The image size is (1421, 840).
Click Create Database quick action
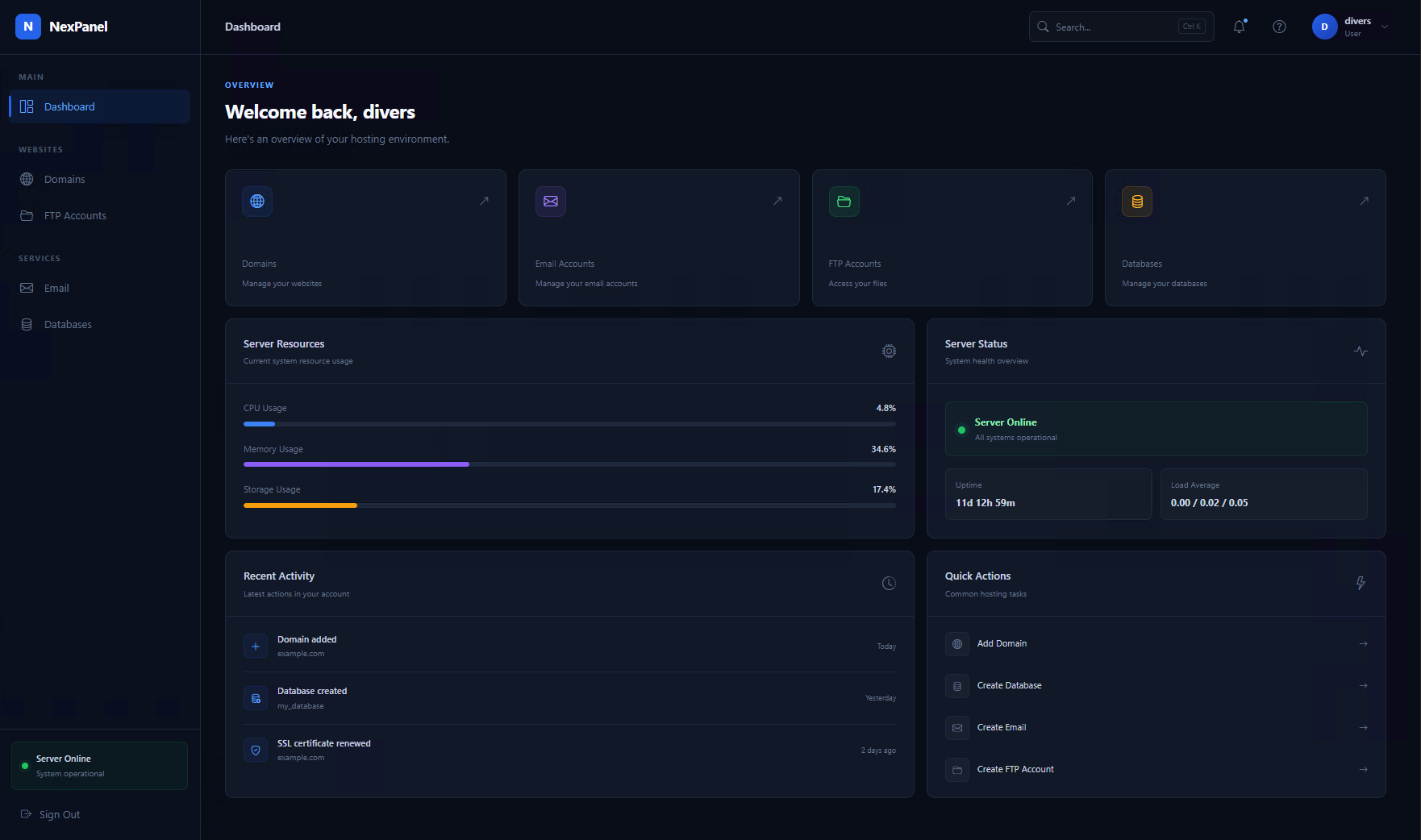point(1156,686)
